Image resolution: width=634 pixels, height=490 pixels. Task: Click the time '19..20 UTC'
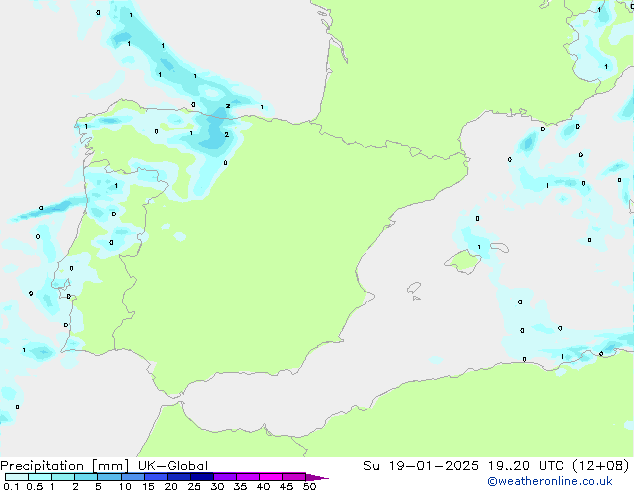[525, 466]
